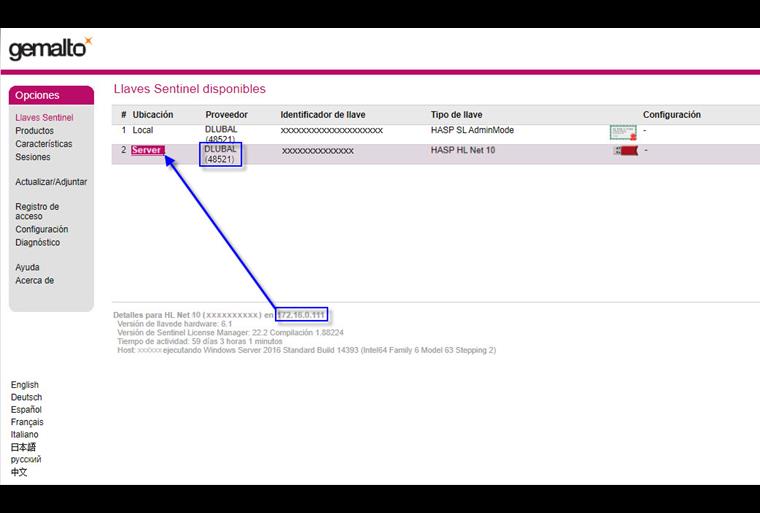Click the HASP SL AdminMode certificate icon
The width and height of the screenshot is (760, 513).
pyautogui.click(x=623, y=132)
